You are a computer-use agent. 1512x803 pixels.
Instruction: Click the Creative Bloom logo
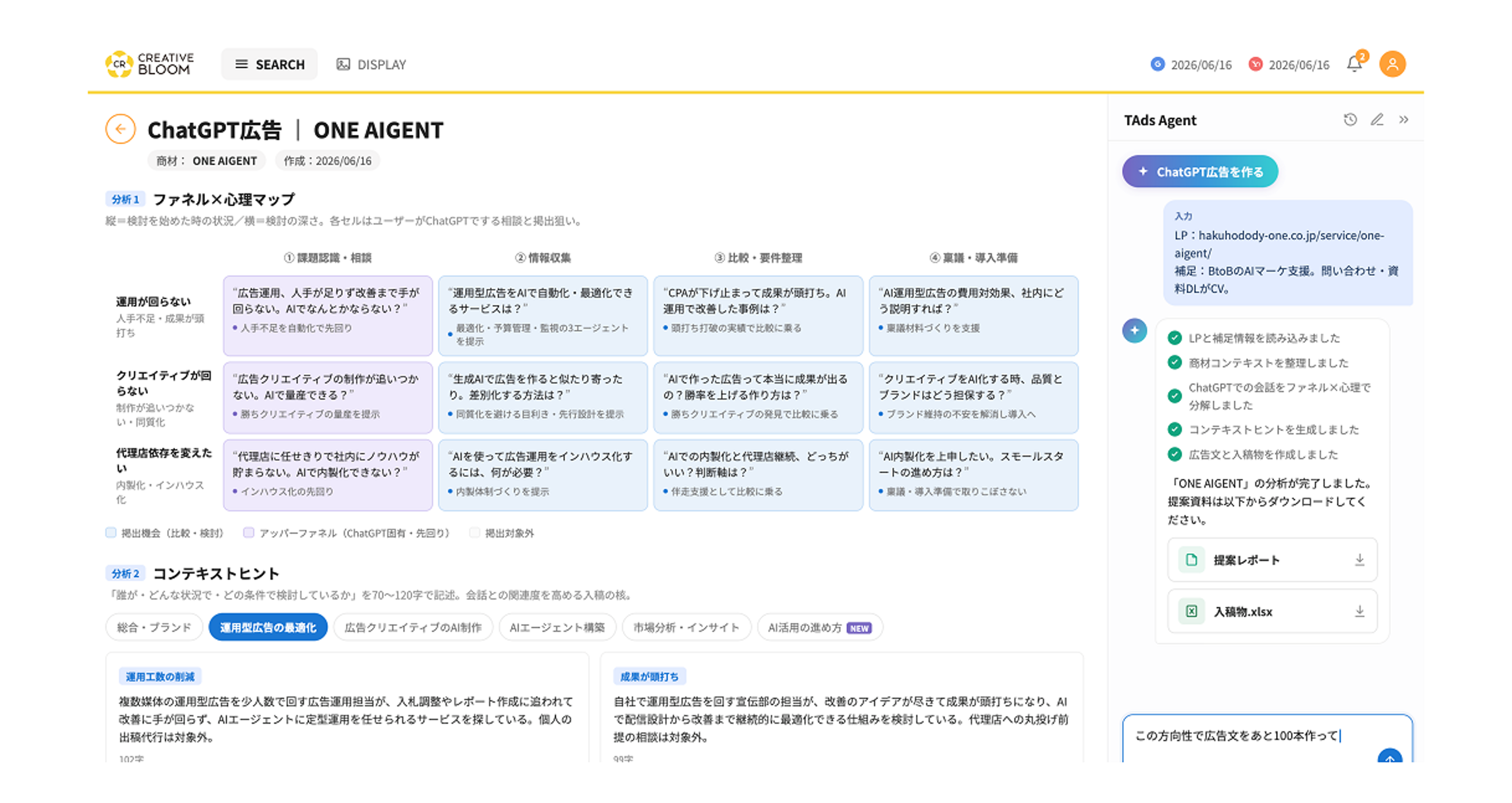click(x=150, y=64)
